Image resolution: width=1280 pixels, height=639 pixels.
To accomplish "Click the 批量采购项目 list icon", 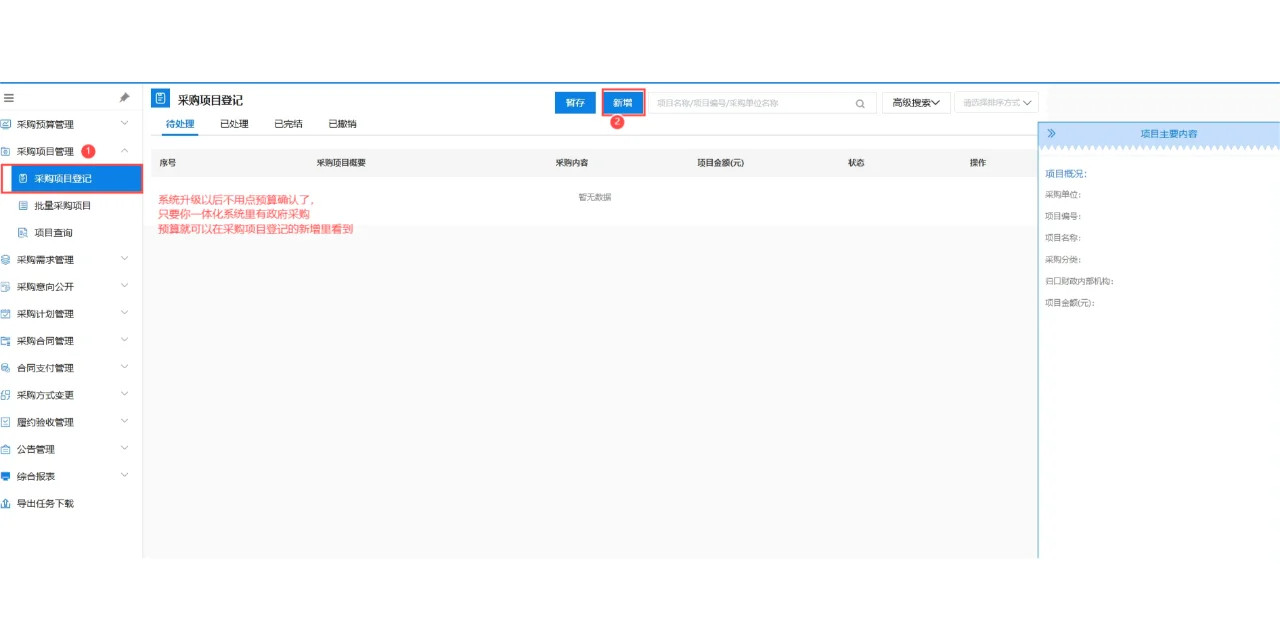I will click(23, 206).
